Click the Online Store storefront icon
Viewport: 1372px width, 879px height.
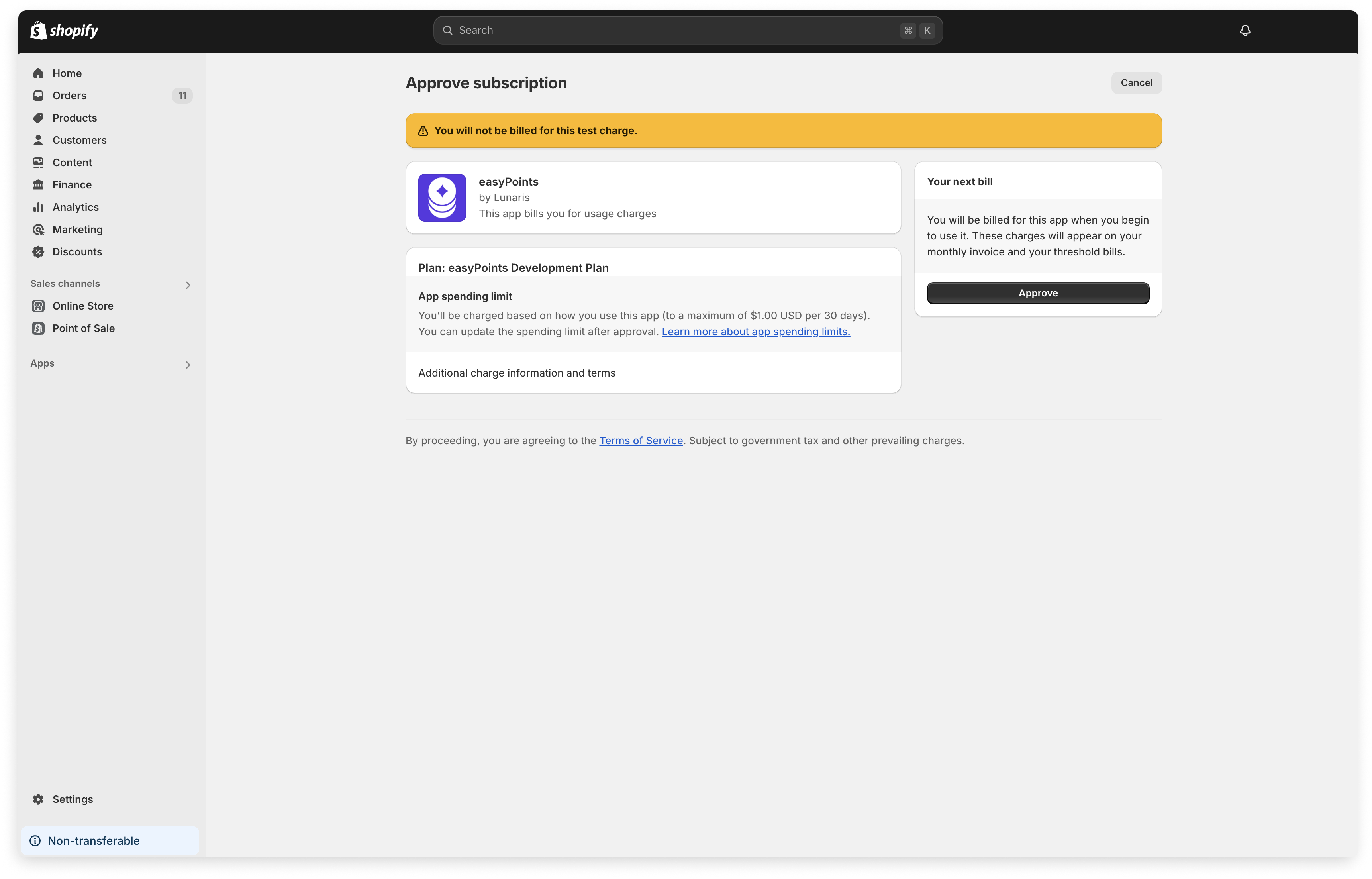coord(38,306)
